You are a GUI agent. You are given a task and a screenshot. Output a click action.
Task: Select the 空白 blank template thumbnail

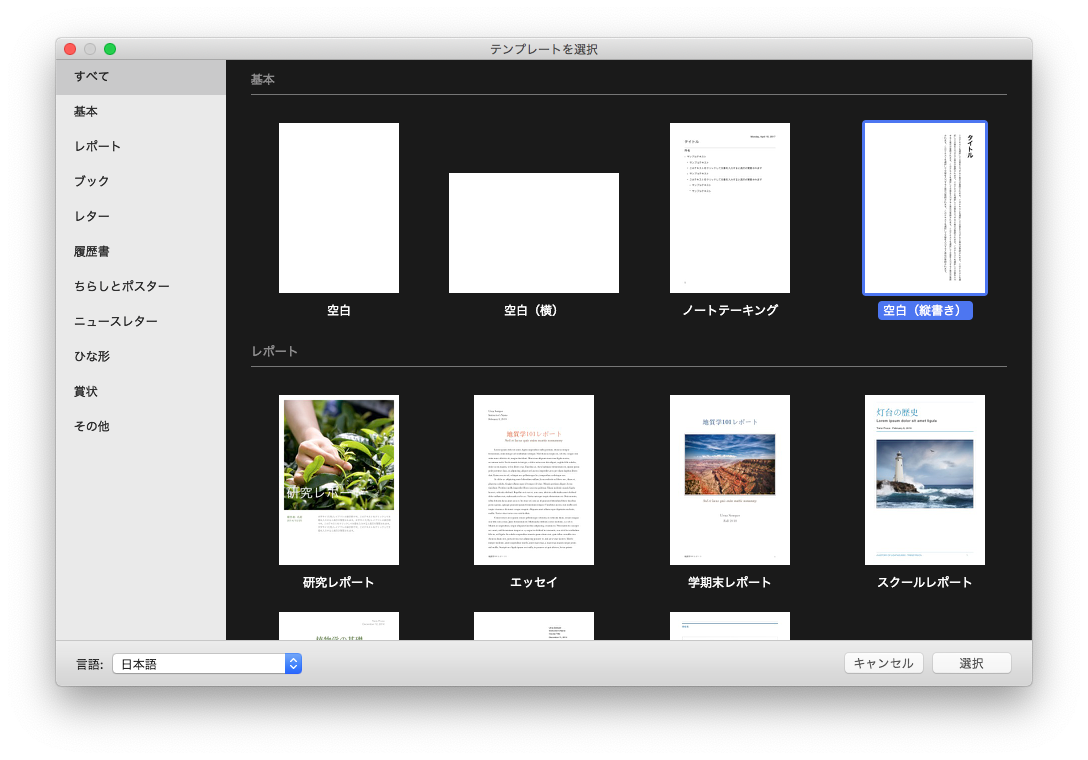click(338, 208)
